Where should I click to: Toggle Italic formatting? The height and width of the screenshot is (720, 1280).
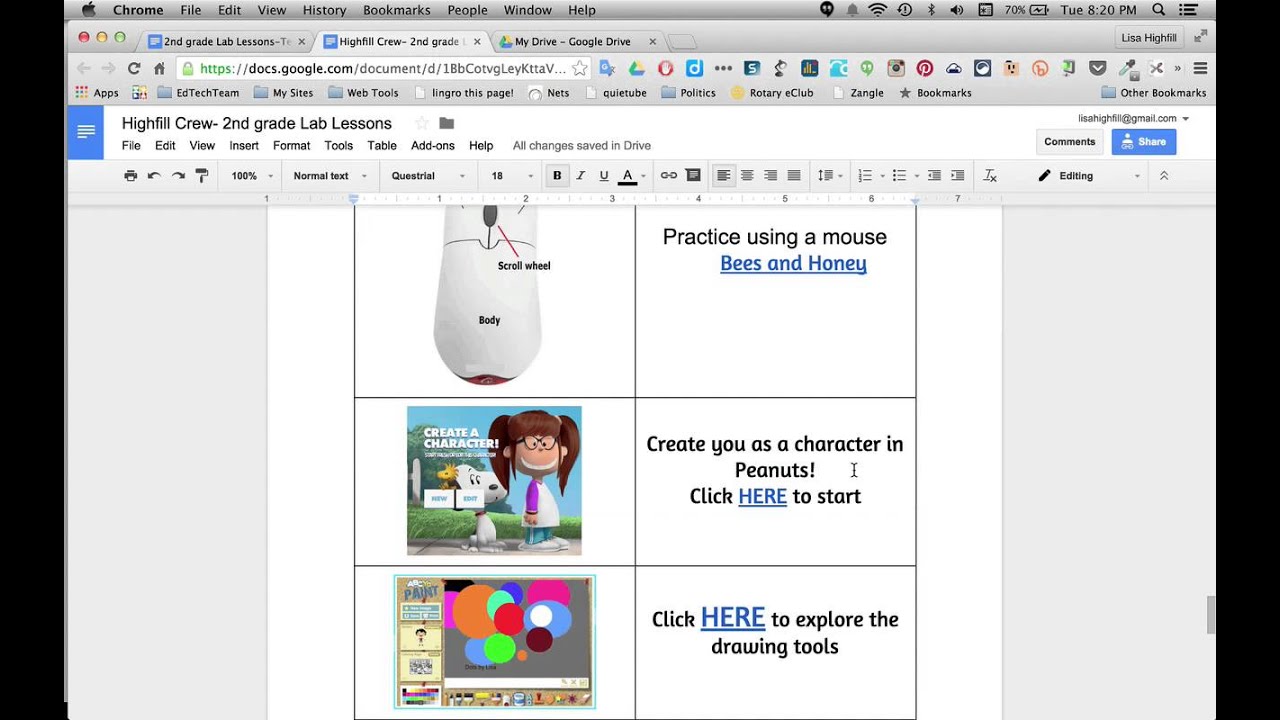pos(580,176)
